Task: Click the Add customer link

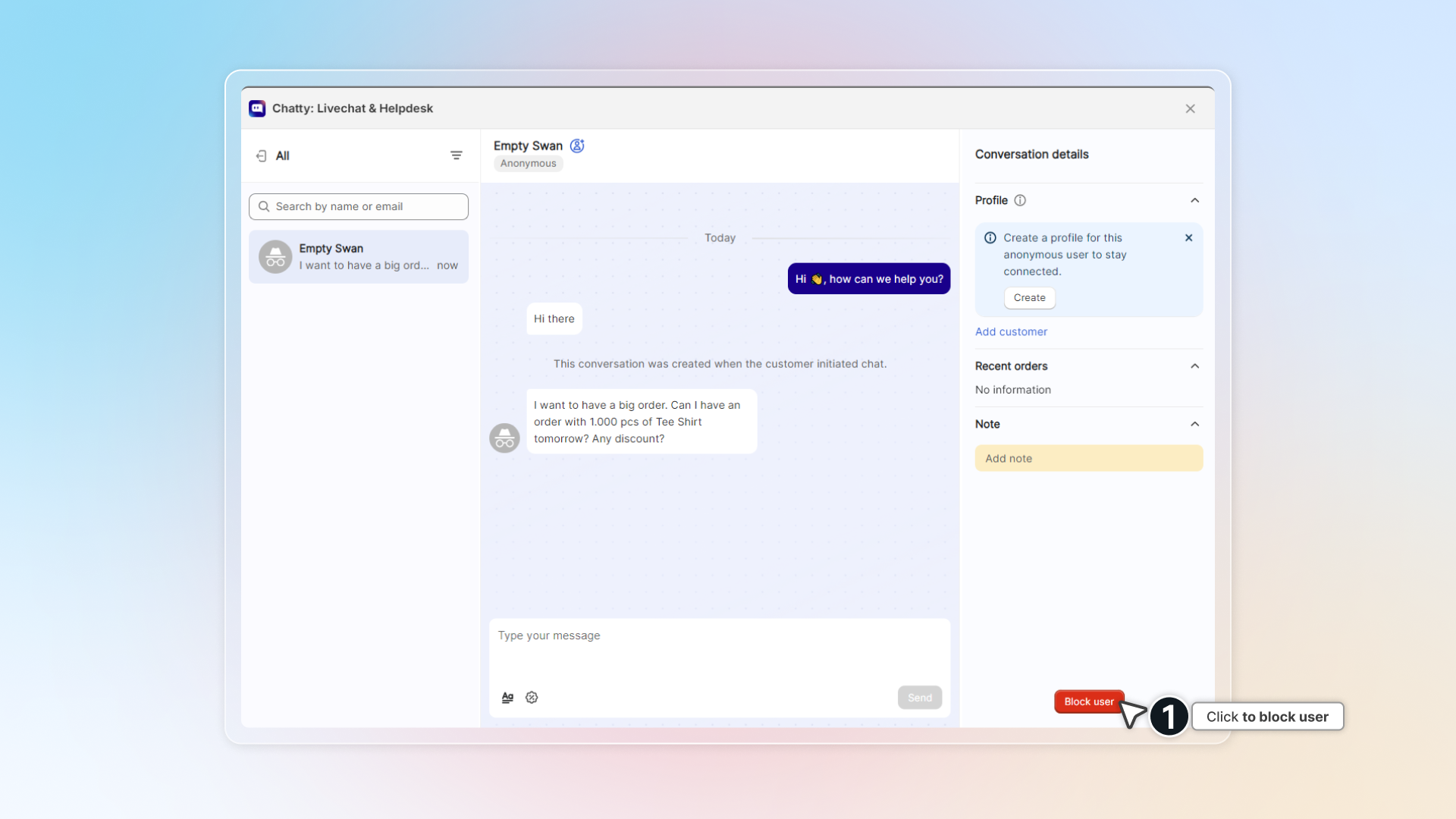Action: 1011,332
